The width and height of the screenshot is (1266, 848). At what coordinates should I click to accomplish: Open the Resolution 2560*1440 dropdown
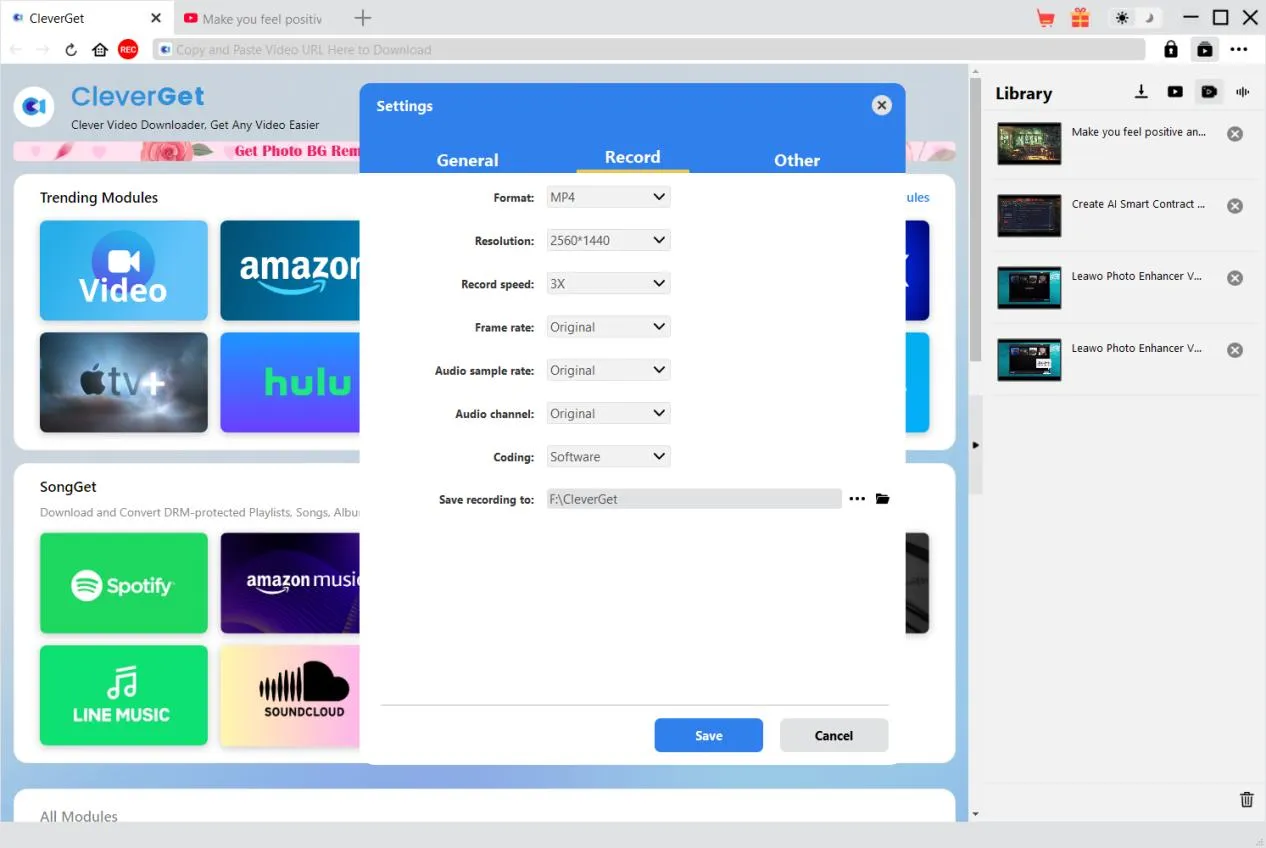(608, 240)
